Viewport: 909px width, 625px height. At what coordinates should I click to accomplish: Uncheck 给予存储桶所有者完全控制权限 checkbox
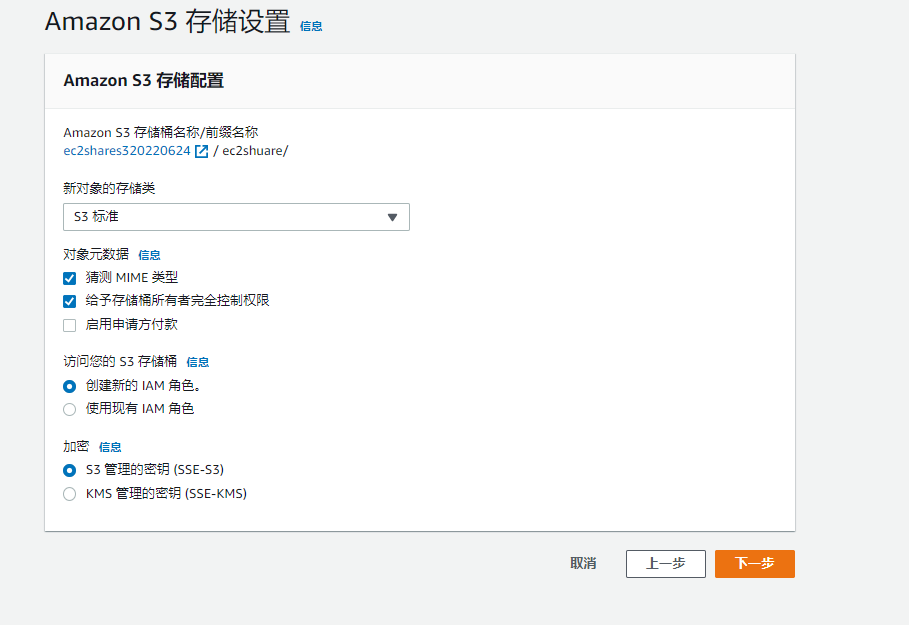click(70, 301)
